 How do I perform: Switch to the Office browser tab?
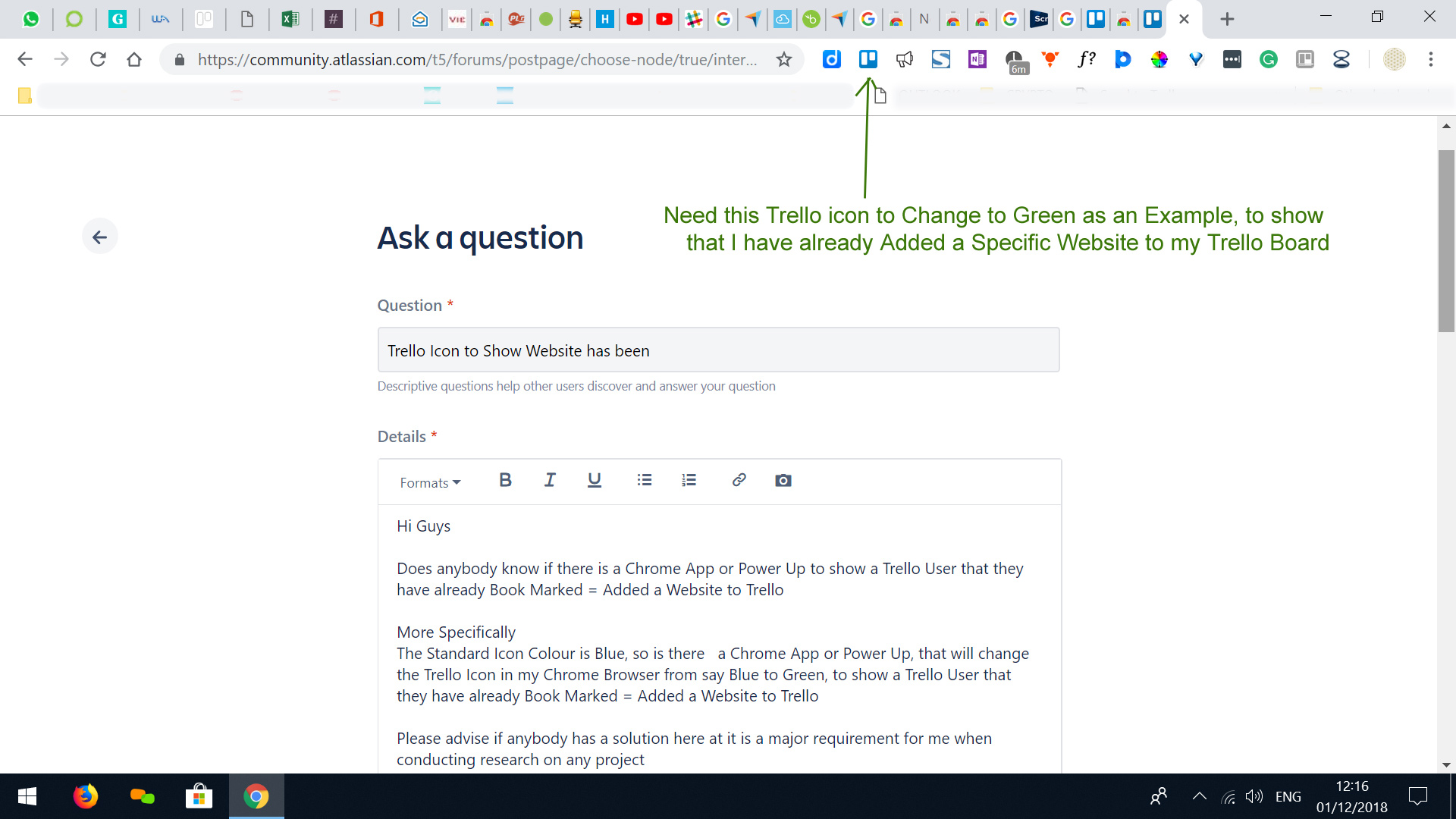pos(376,19)
